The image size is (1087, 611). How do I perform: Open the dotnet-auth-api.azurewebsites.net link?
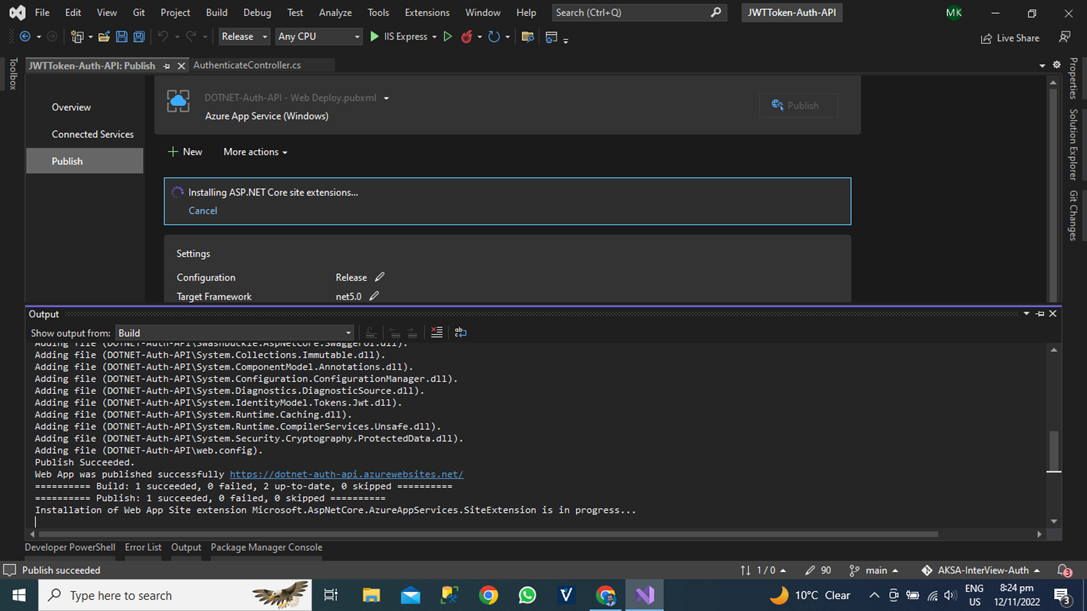coord(347,474)
